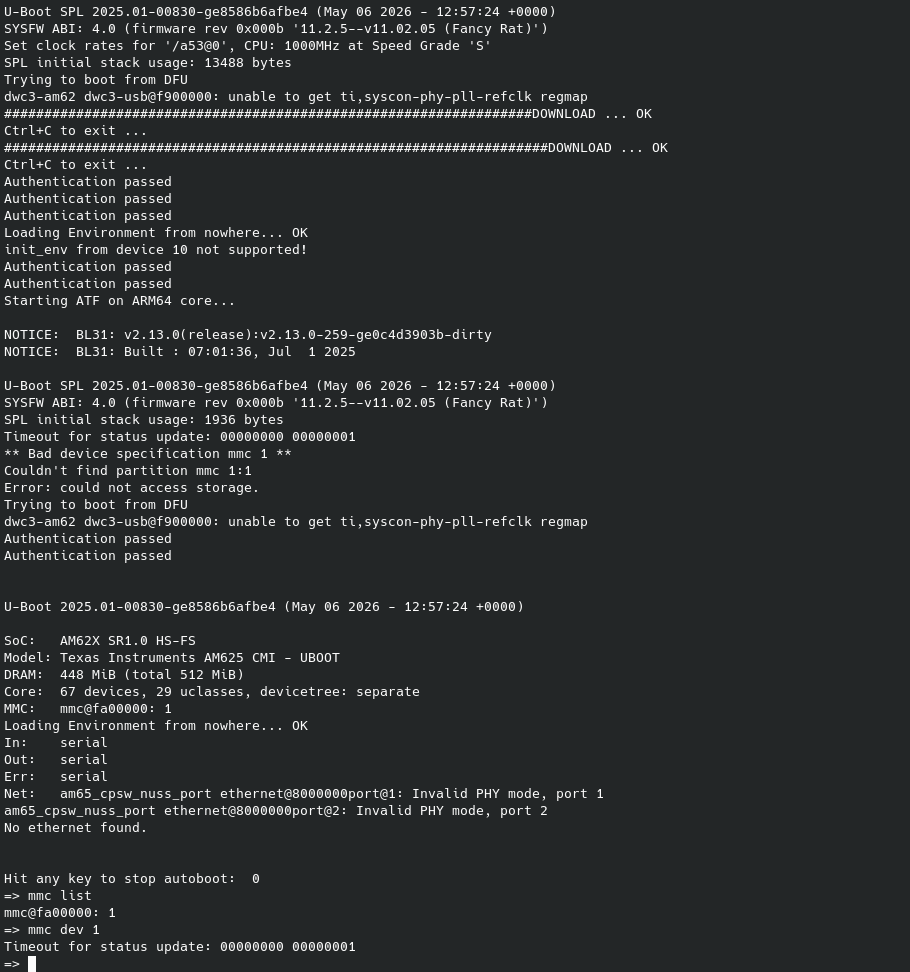Click the 'mmc list' command text

point(60,896)
